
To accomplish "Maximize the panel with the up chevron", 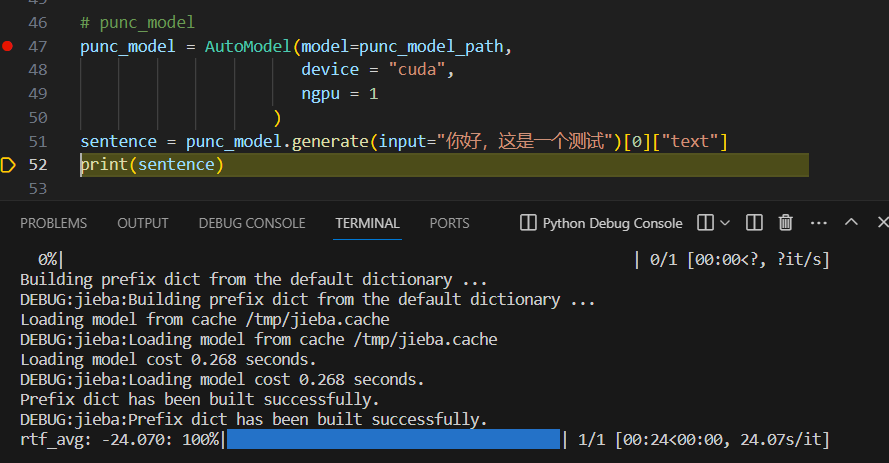I will tap(851, 222).
